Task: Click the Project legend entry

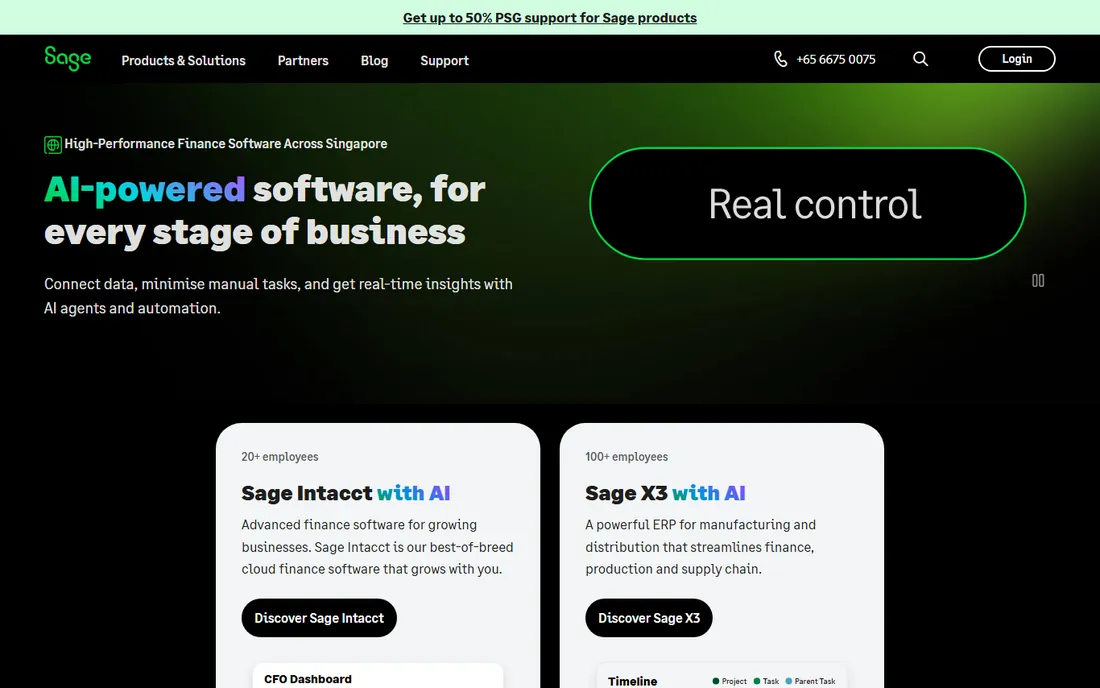Action: (x=730, y=681)
